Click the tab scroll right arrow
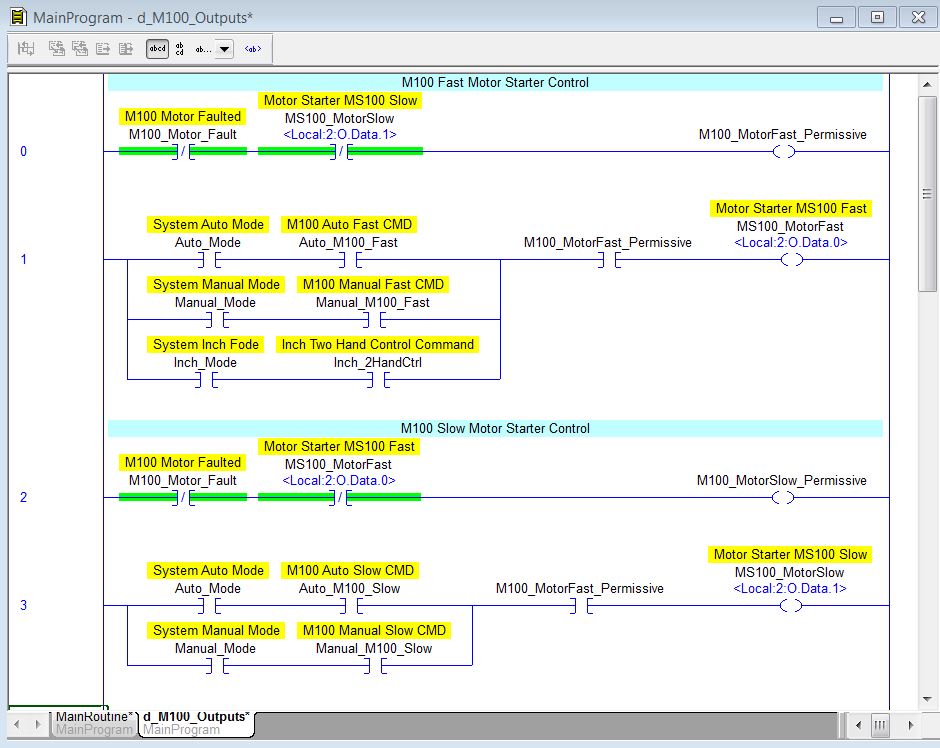The image size is (940, 748). (x=38, y=724)
